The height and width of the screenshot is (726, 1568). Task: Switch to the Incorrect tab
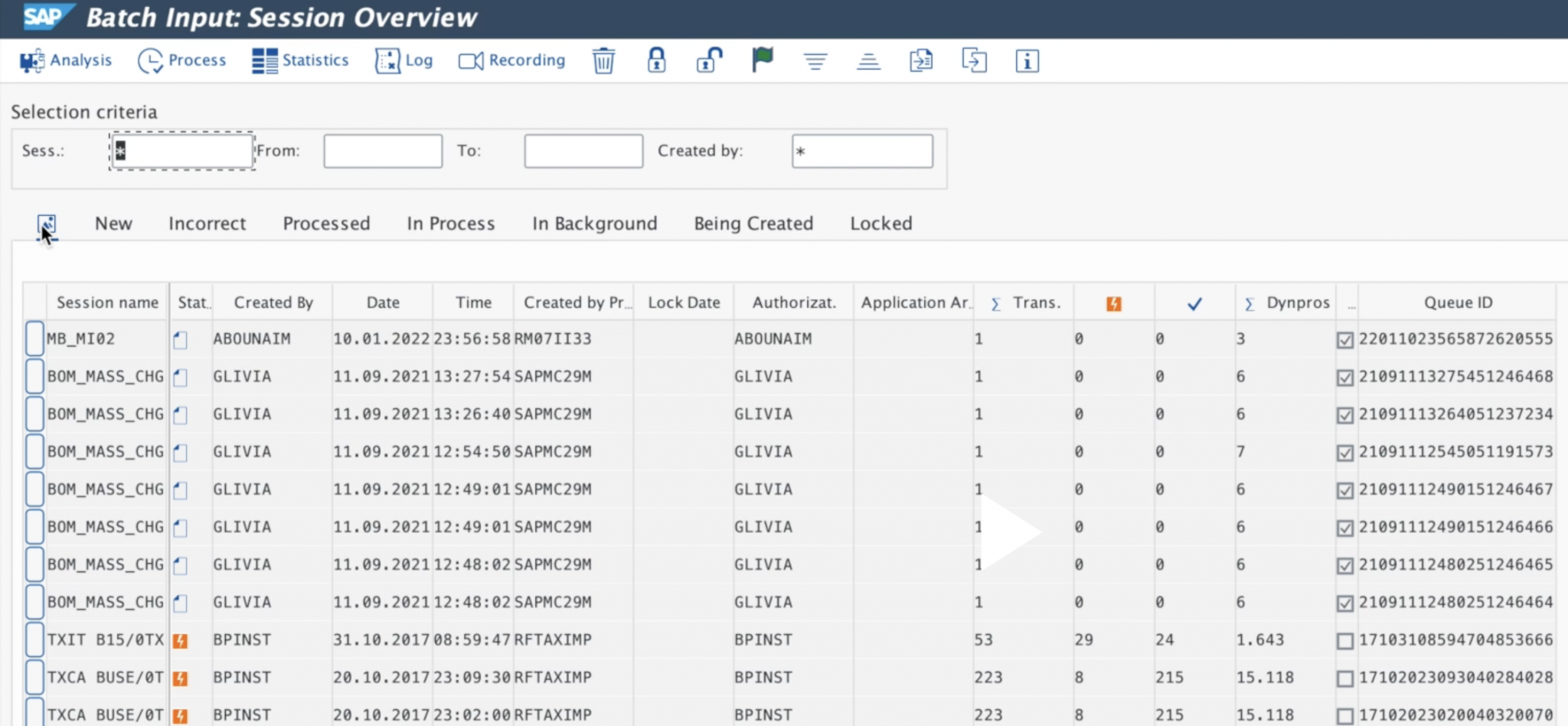coord(207,223)
